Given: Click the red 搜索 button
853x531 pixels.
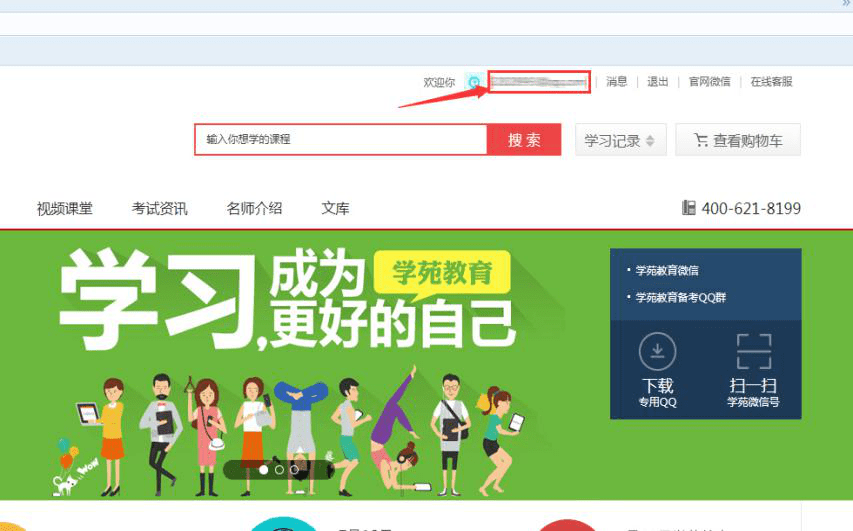Looking at the screenshot, I should coord(524,140).
